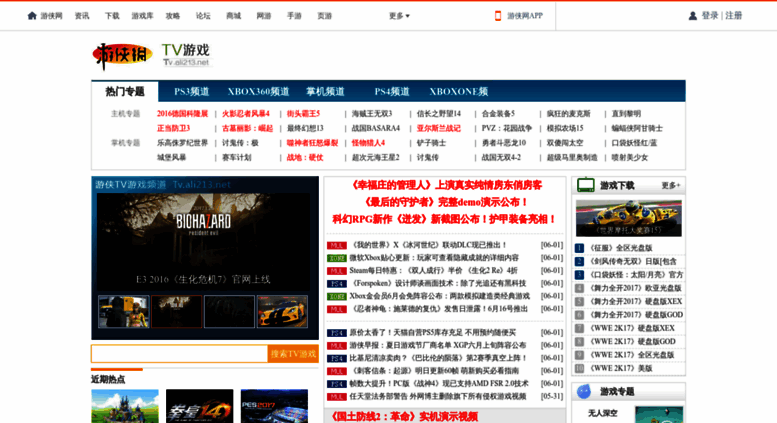Open headline 科幻RPG新作《迸发》新截图公布

[444, 219]
